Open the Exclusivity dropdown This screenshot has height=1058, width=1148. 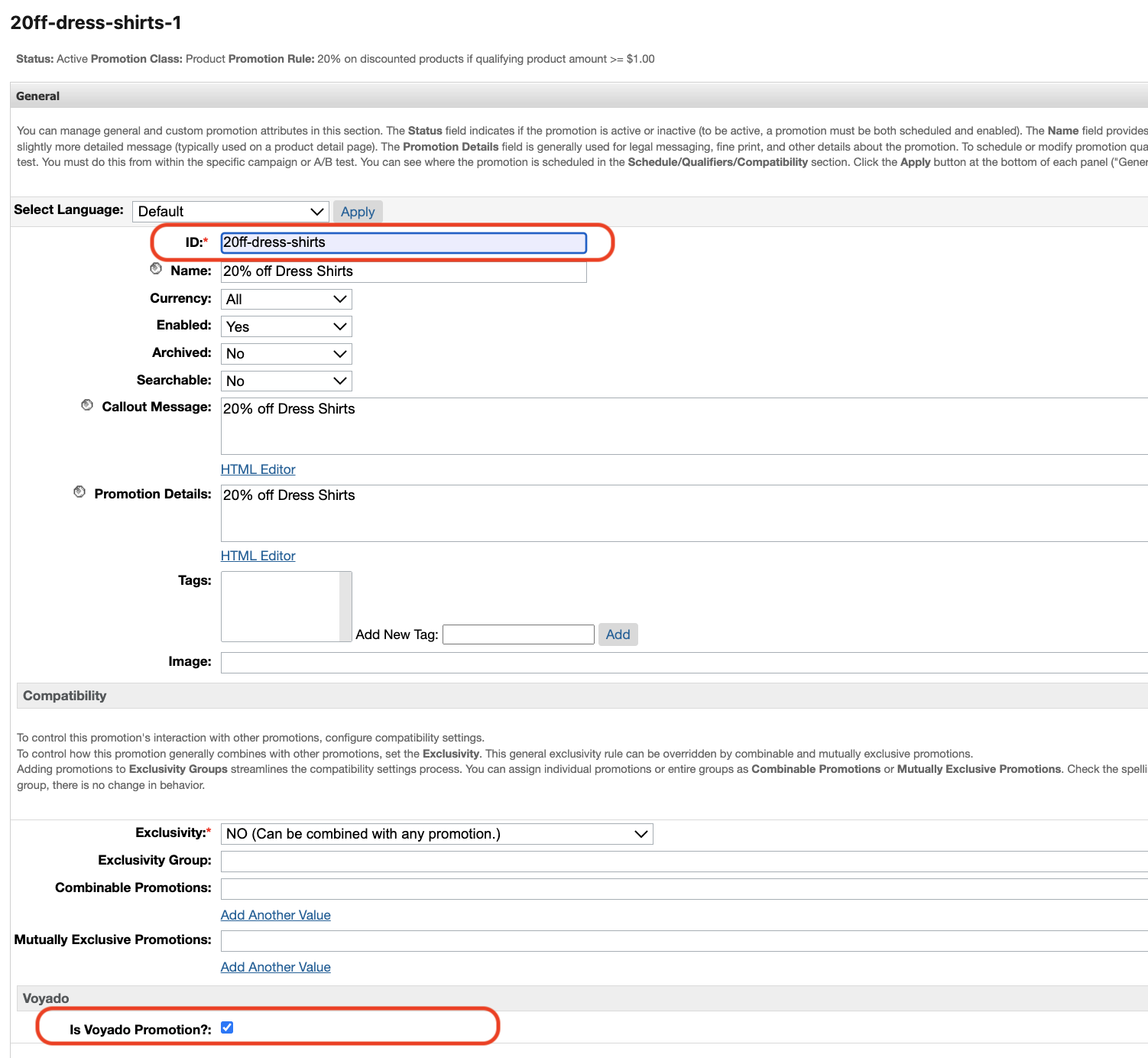(437, 834)
